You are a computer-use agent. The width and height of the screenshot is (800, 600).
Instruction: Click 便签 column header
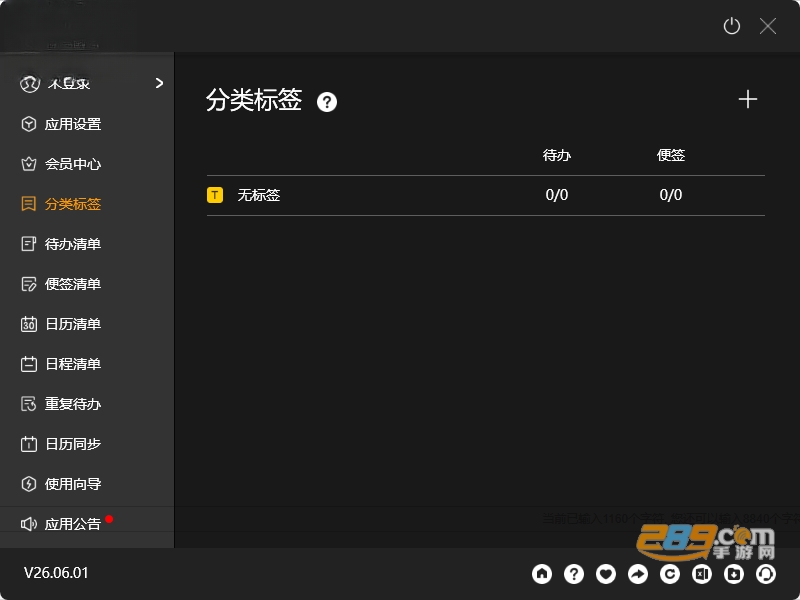pos(670,155)
